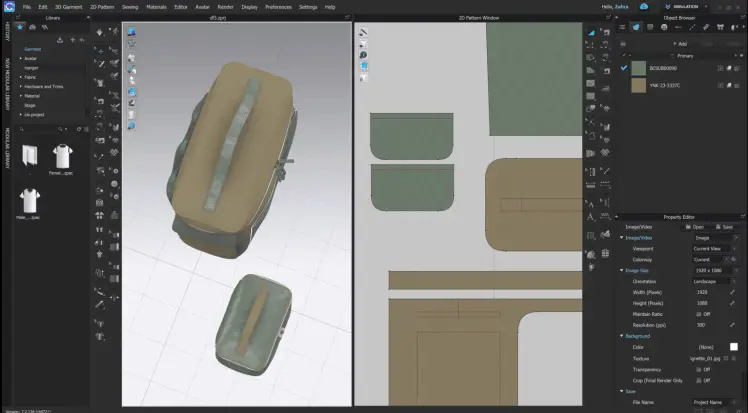This screenshot has width=748, height=413.
Task: Open the SIMULATION mode dropdown
Action: point(686,7)
